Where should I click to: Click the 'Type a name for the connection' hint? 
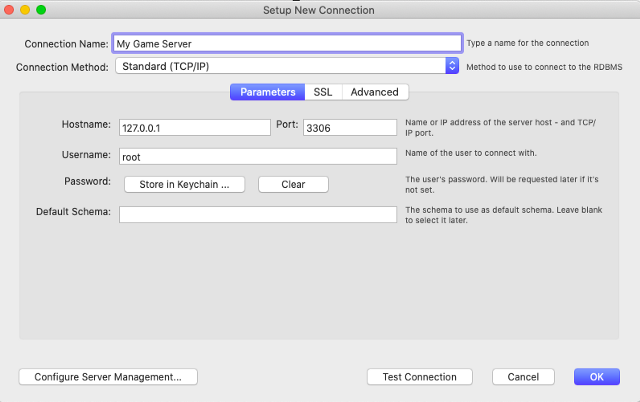pos(527,43)
